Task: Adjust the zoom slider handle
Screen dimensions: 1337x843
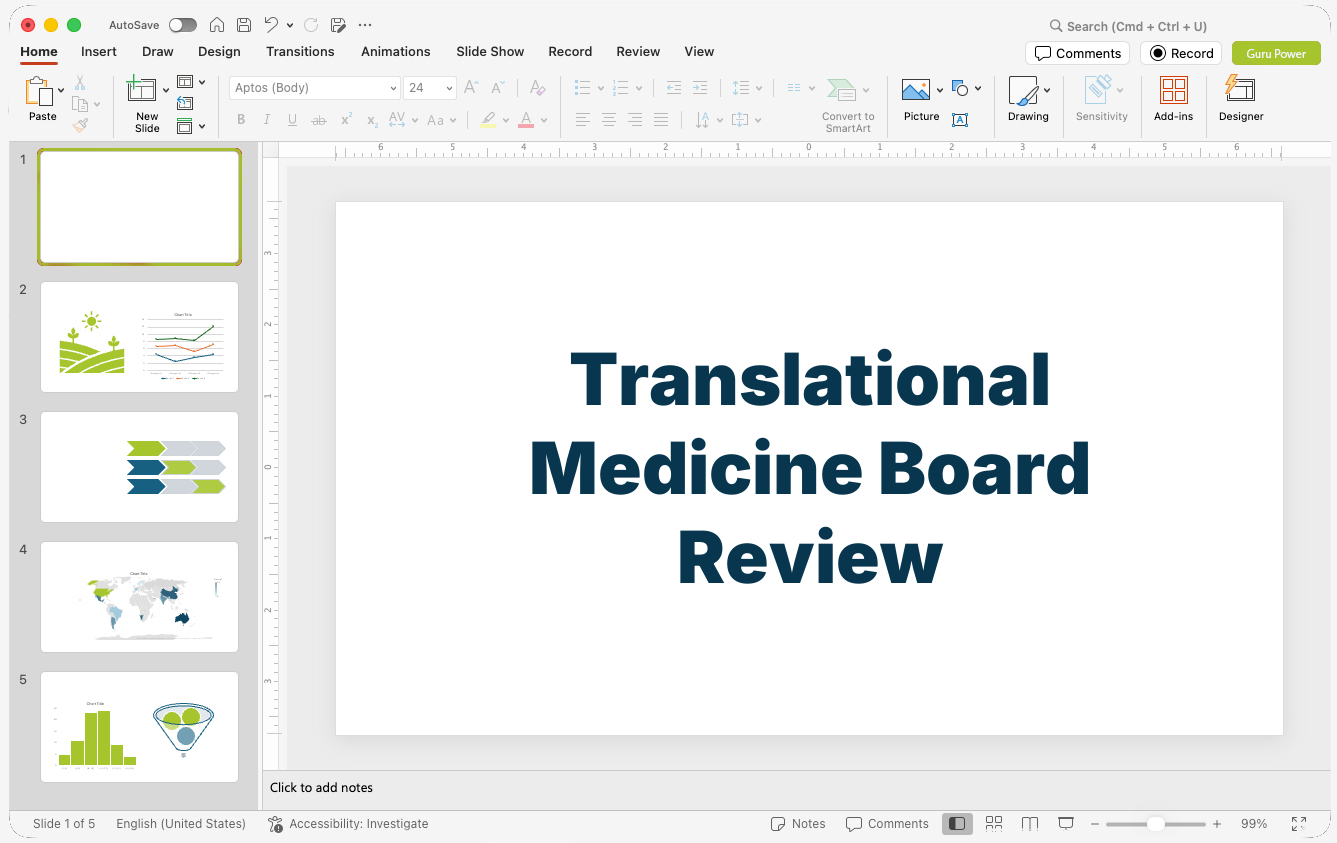Action: (1155, 824)
